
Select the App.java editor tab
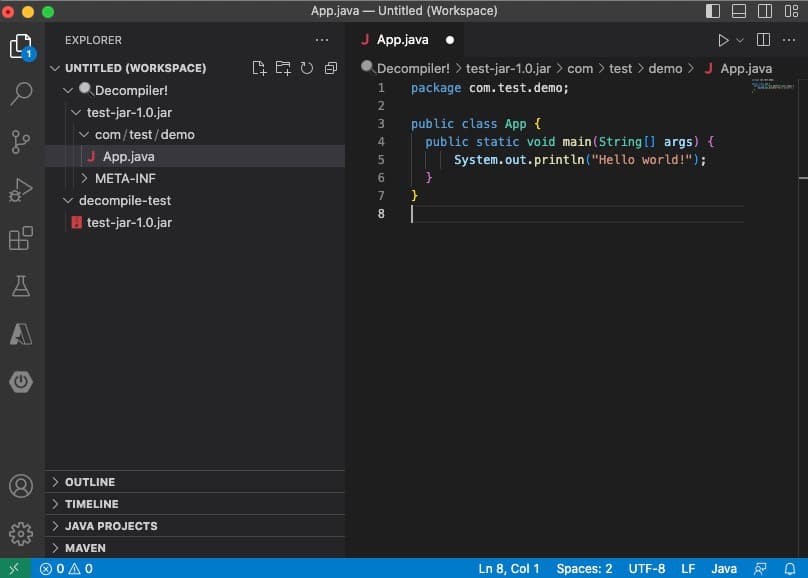pos(402,40)
